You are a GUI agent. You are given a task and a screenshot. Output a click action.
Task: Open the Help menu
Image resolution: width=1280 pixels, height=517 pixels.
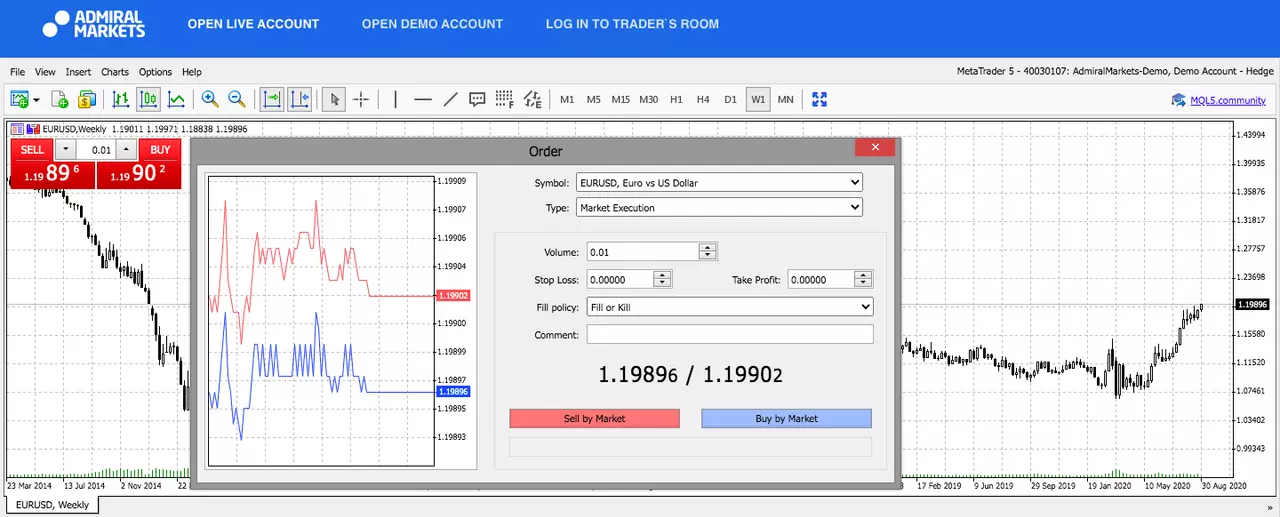[x=191, y=72]
